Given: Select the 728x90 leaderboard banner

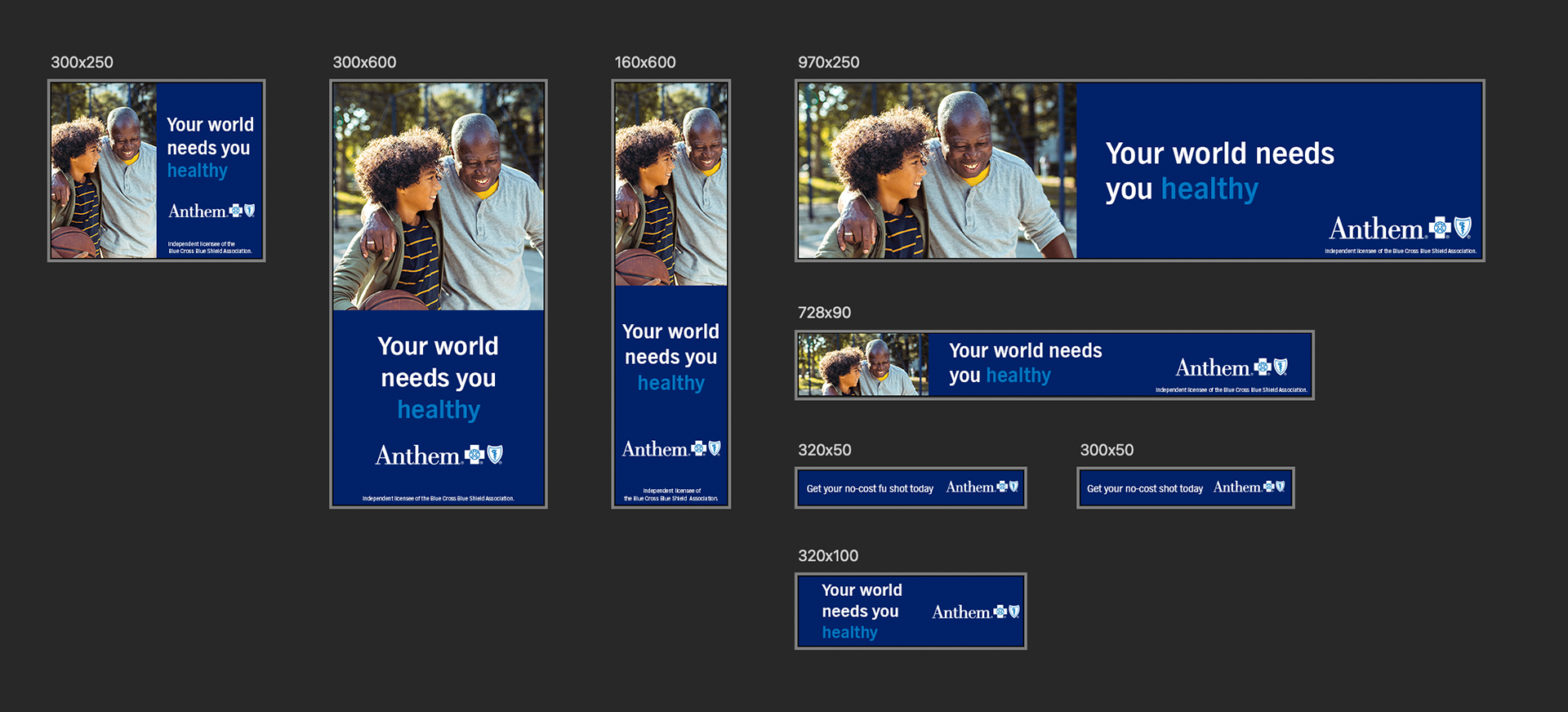Looking at the screenshot, I should coord(1054,365).
